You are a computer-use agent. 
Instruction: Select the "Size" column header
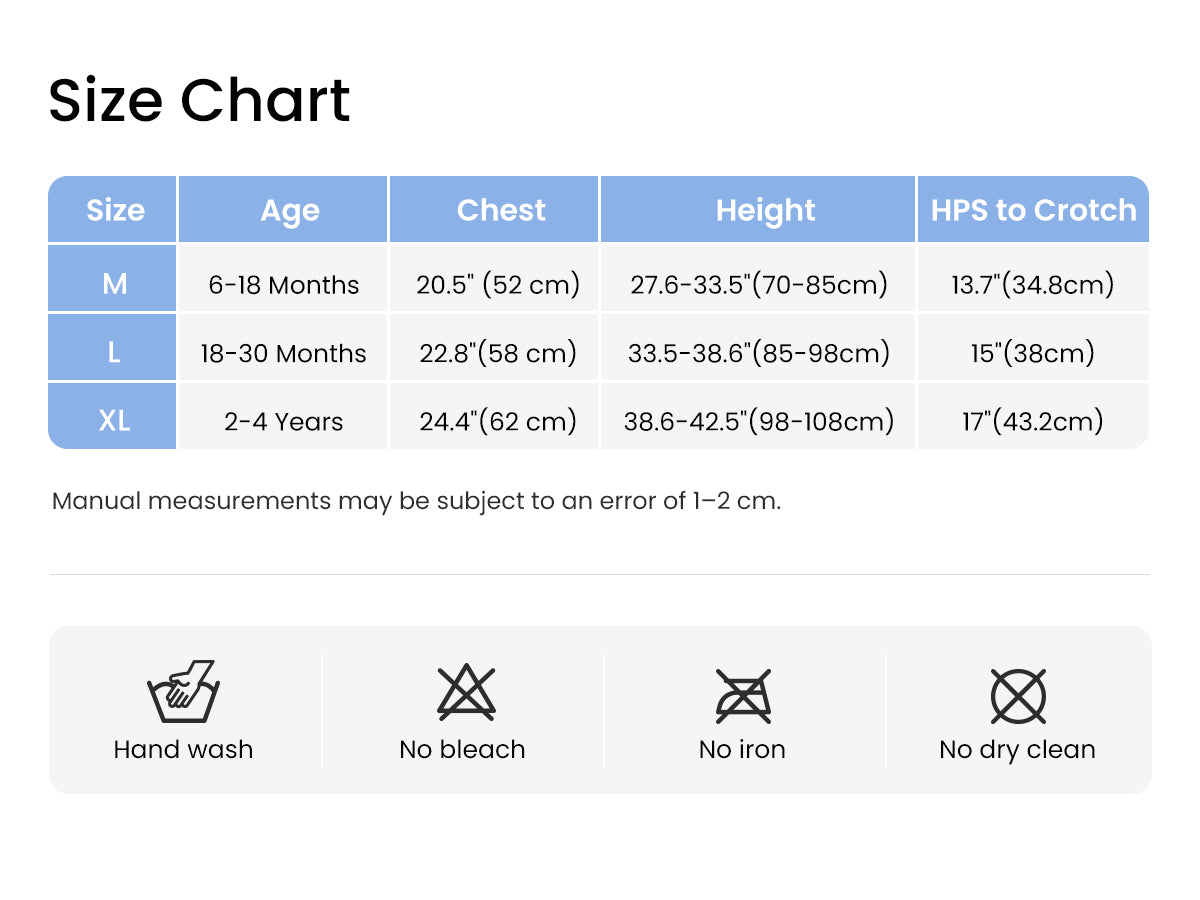pos(113,209)
